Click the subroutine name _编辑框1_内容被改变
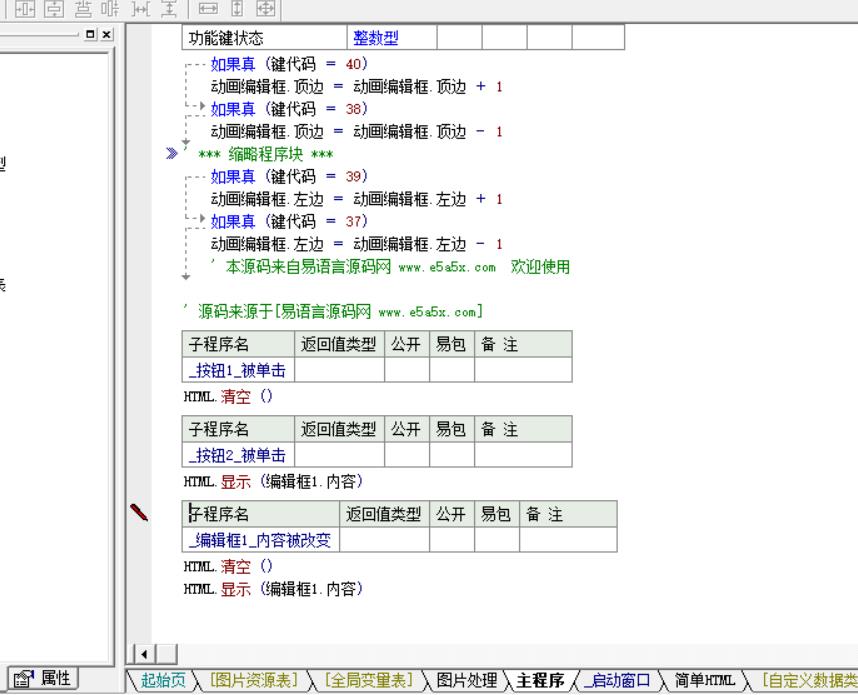The width and height of the screenshot is (858, 695). (260, 540)
